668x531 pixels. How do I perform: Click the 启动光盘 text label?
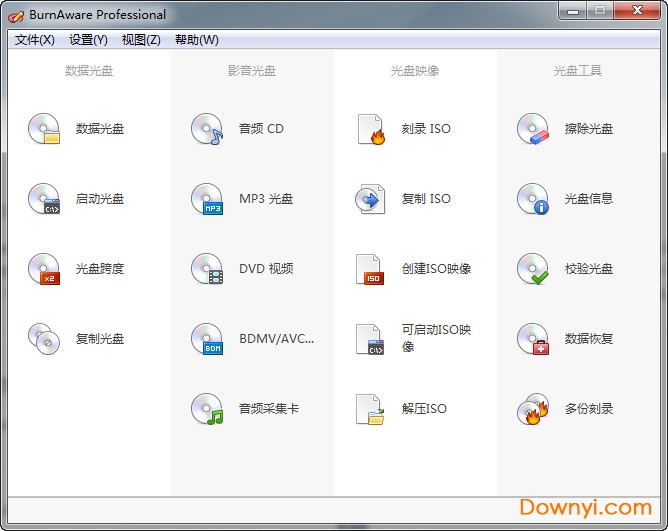coord(100,199)
